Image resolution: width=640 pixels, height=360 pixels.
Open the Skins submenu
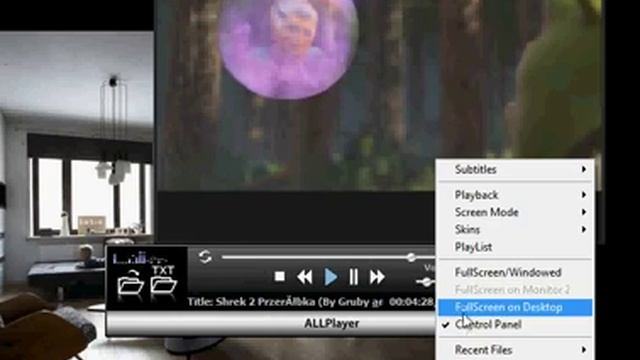tap(515, 229)
